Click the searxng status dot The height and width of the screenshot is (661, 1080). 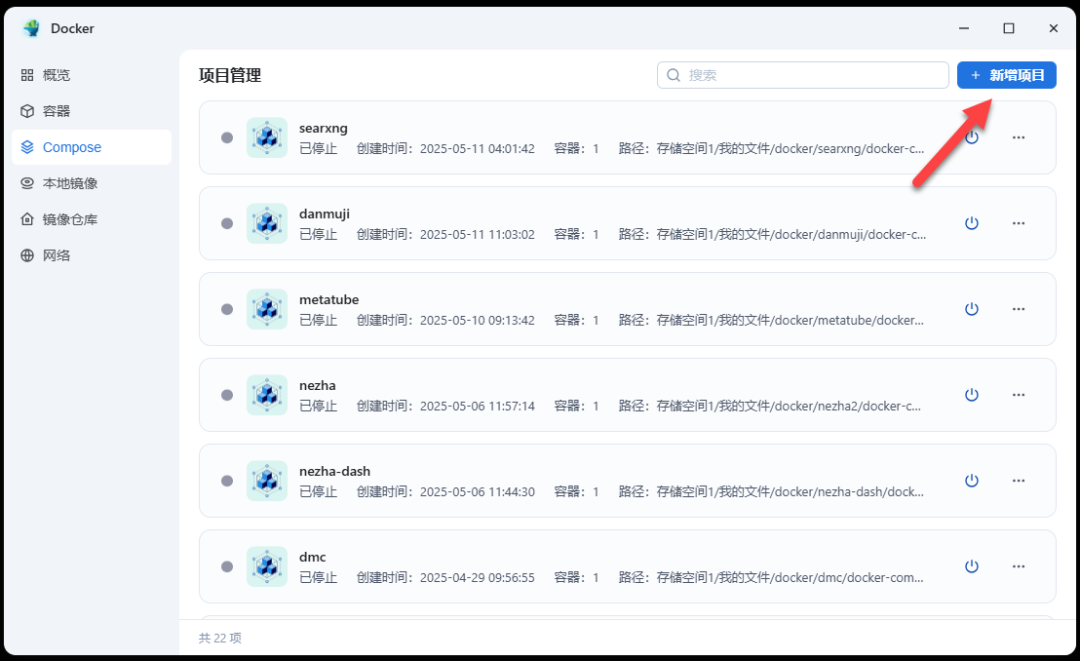click(x=227, y=138)
